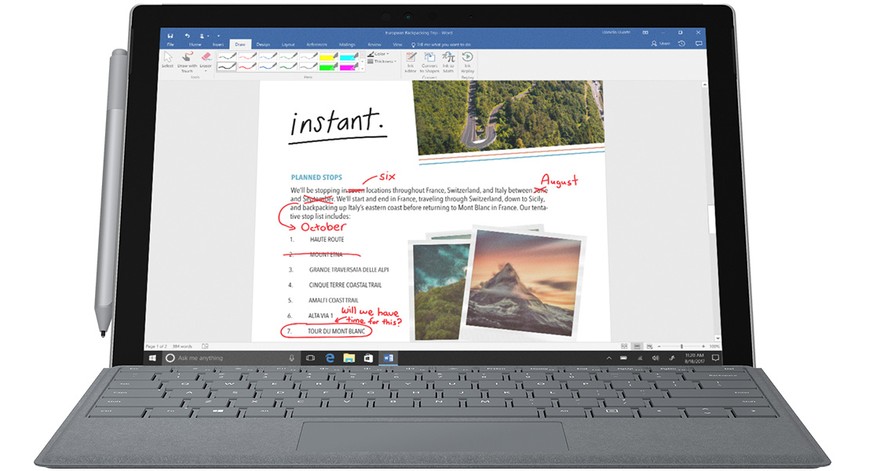Switch to the Design tab
Image resolution: width=873 pixels, height=471 pixels.
(x=263, y=45)
